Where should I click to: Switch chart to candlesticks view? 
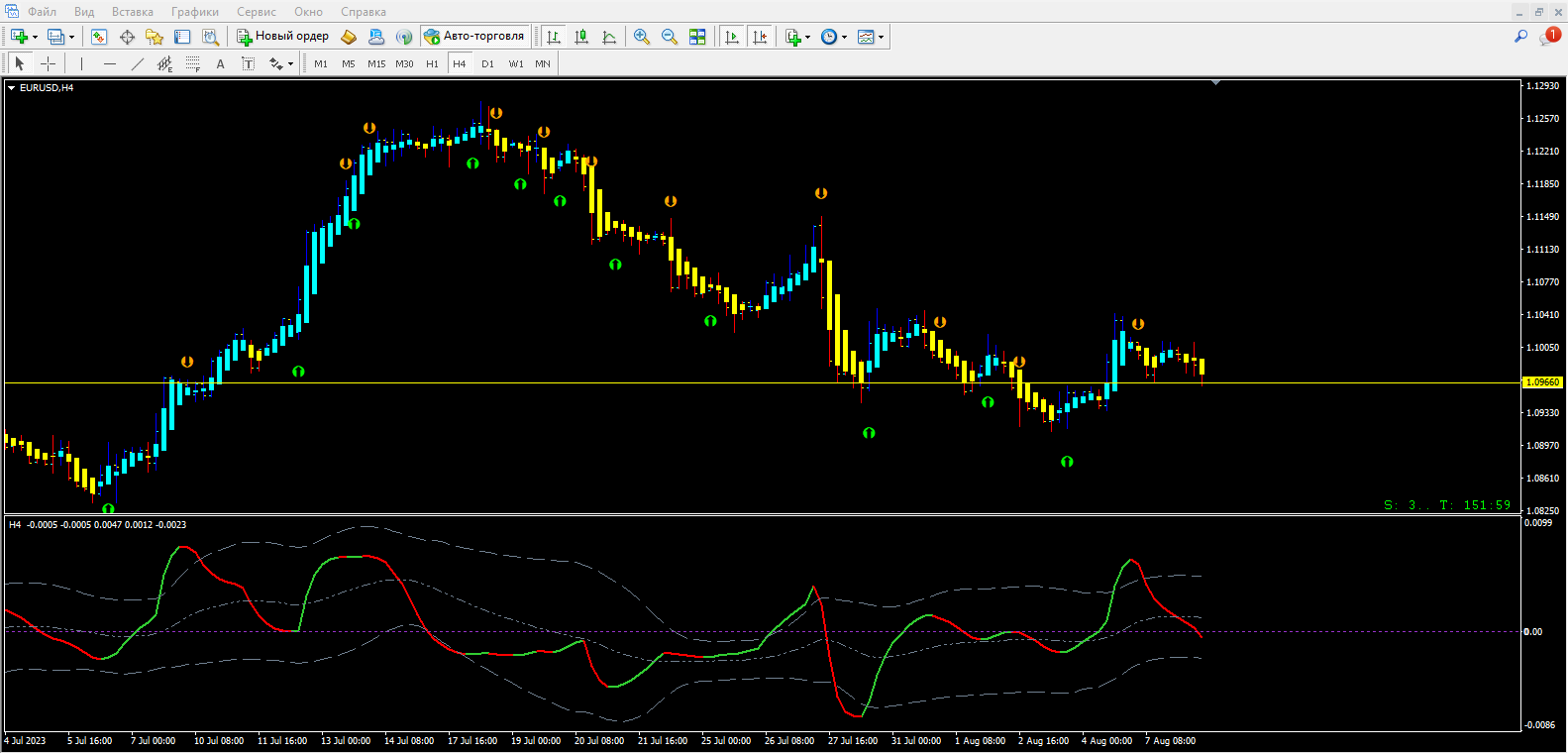coord(581,37)
